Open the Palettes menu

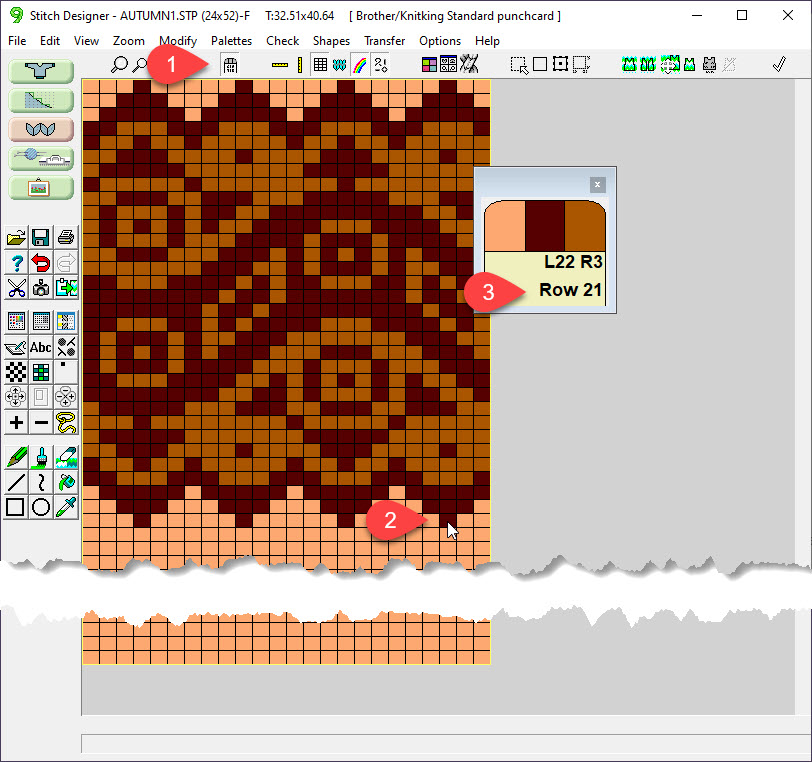point(231,41)
